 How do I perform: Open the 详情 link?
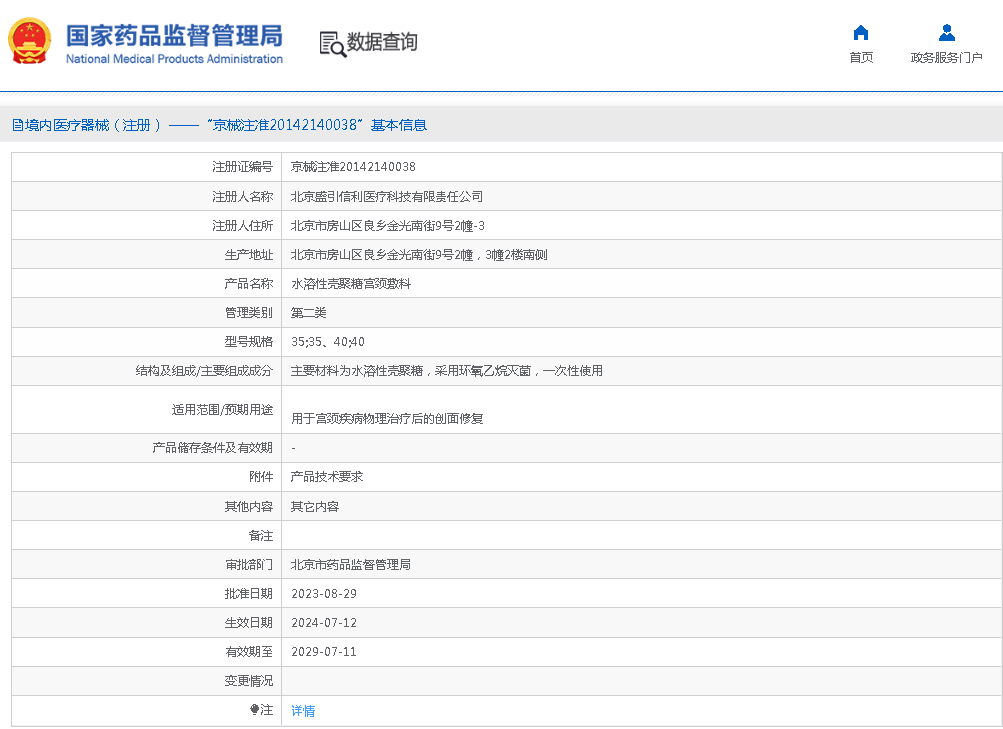point(303,711)
